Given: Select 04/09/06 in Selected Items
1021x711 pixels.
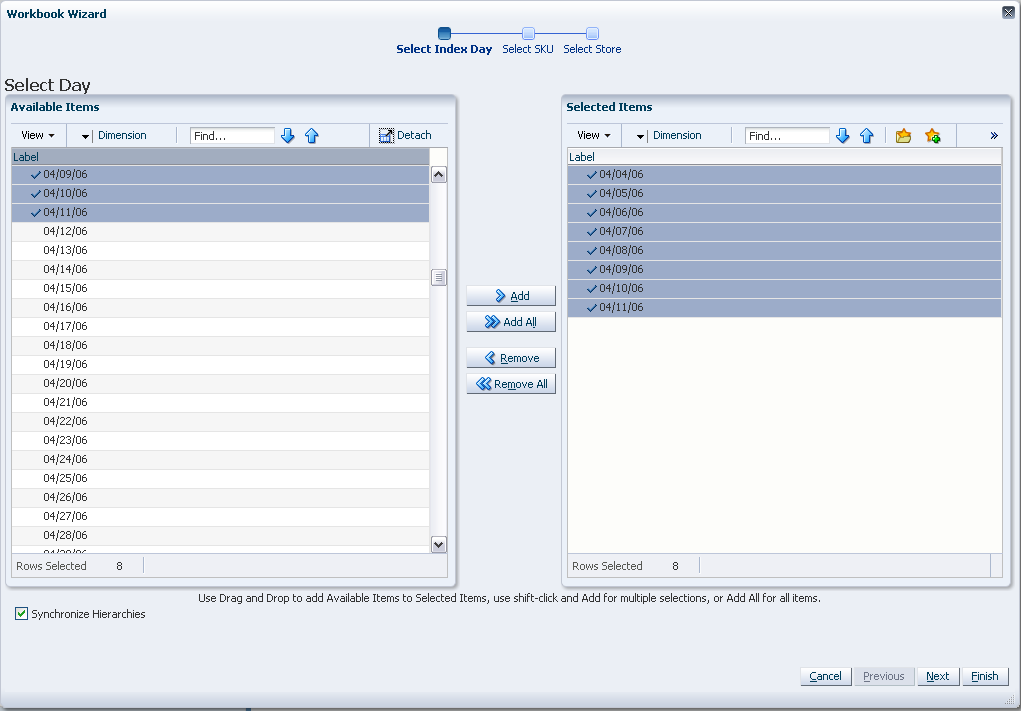Looking at the screenshot, I should pyautogui.click(x=785, y=269).
